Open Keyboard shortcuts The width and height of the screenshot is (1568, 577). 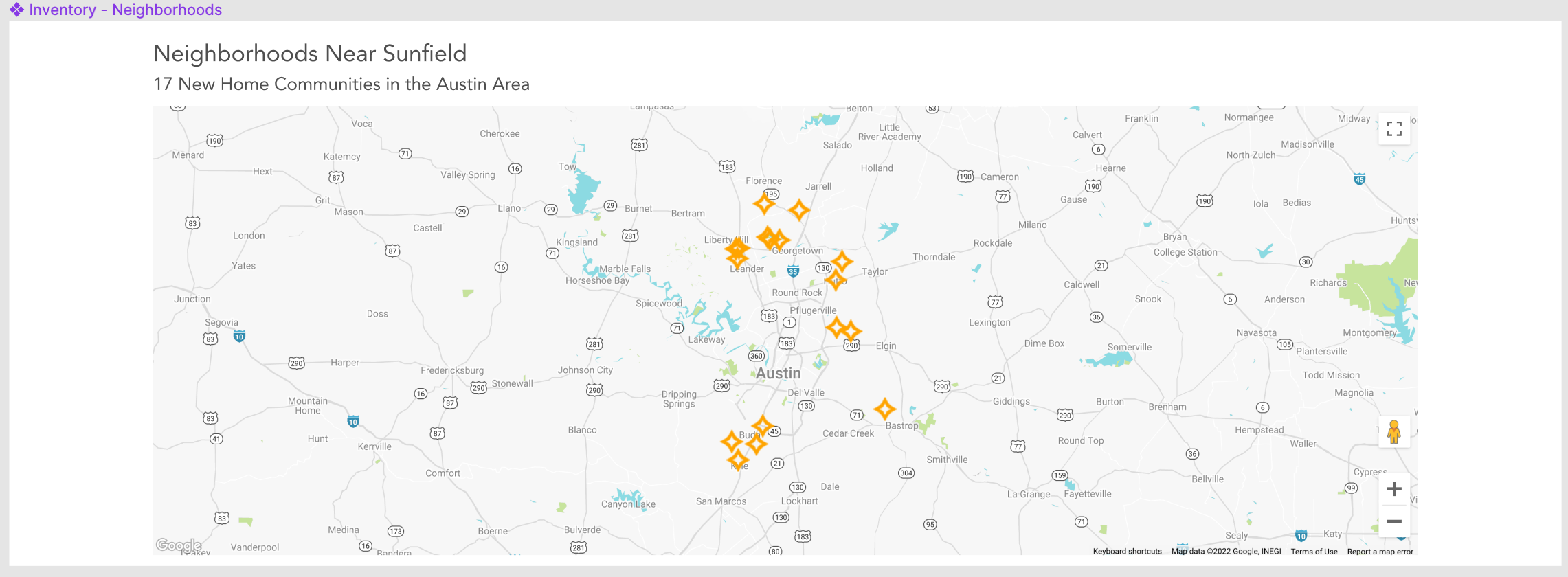point(1127,552)
